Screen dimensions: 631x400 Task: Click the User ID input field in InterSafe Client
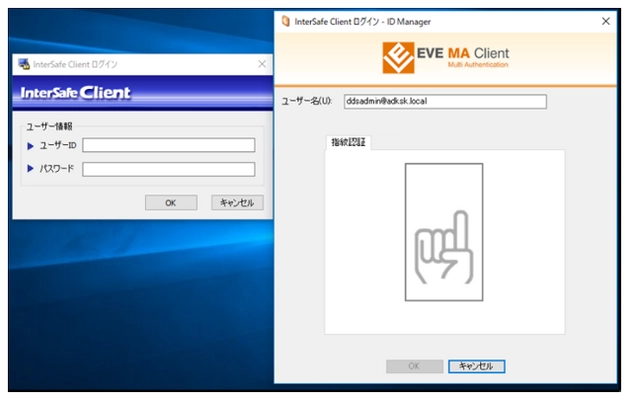tap(169, 145)
